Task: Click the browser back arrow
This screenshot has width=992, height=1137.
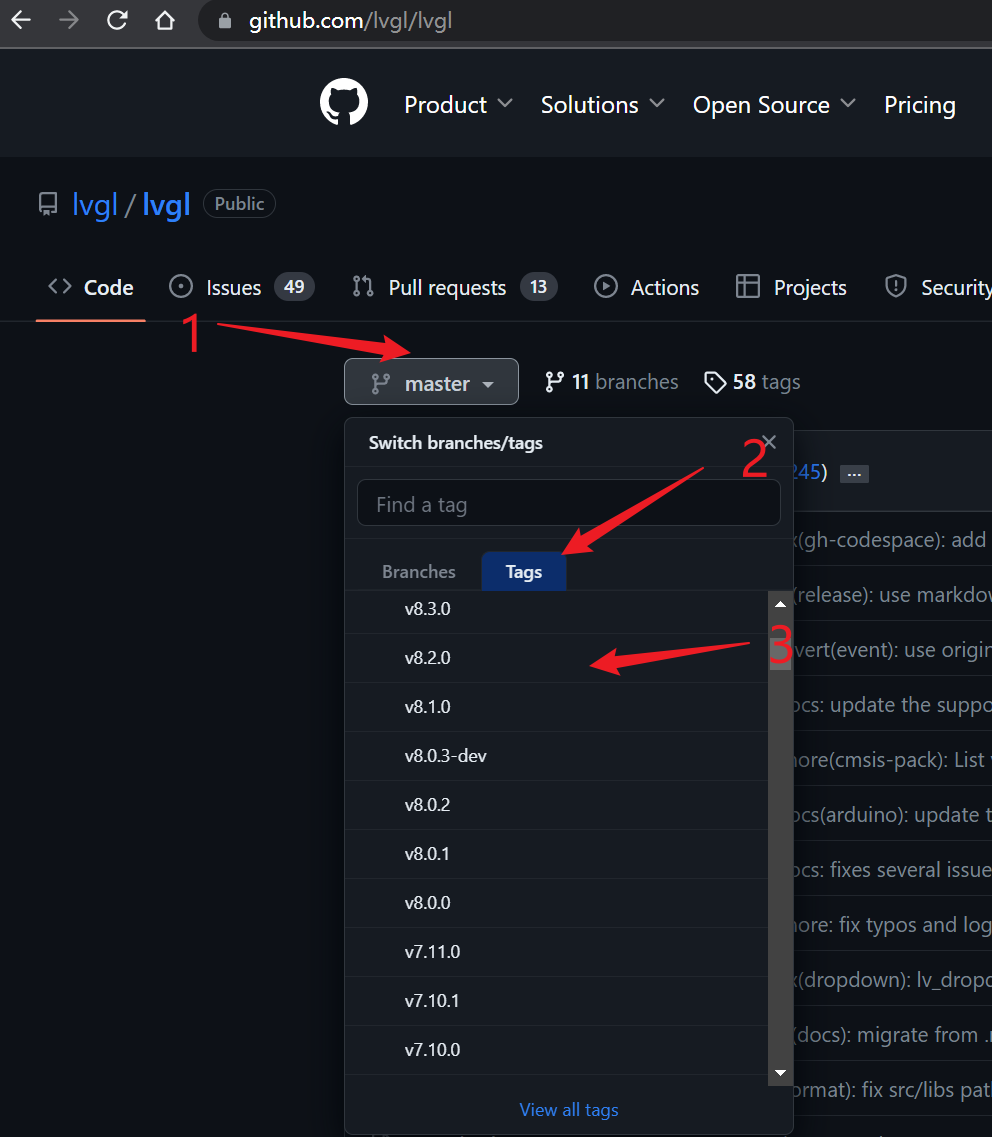Action: pos(21,20)
